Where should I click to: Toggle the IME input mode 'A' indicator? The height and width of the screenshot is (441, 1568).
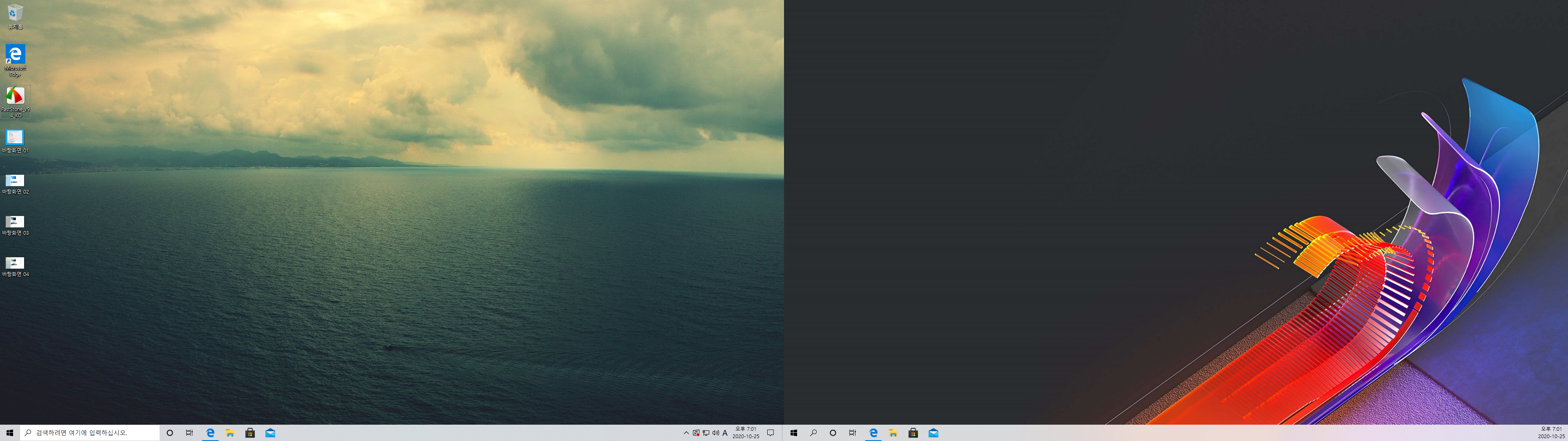click(x=725, y=433)
